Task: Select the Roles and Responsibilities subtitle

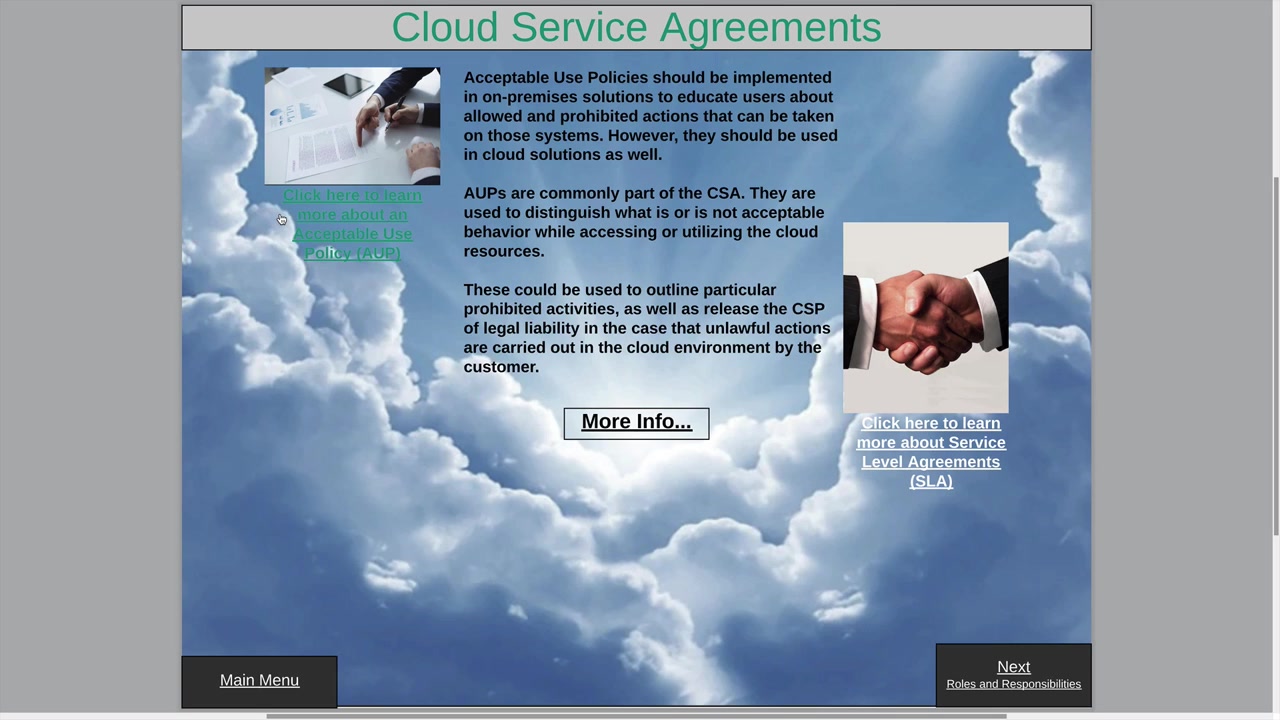Action: coord(1013,684)
